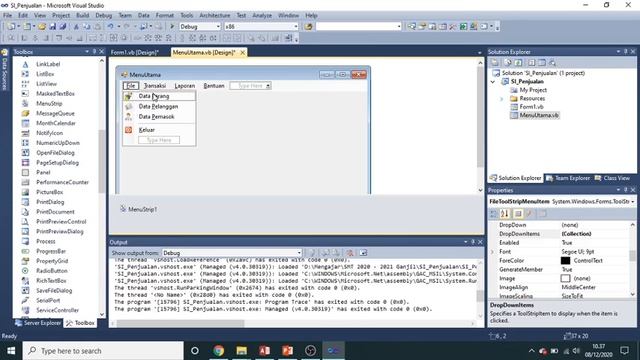
Task: Toggle auto-hide pin on Toolbox panel
Action: pos(94,52)
